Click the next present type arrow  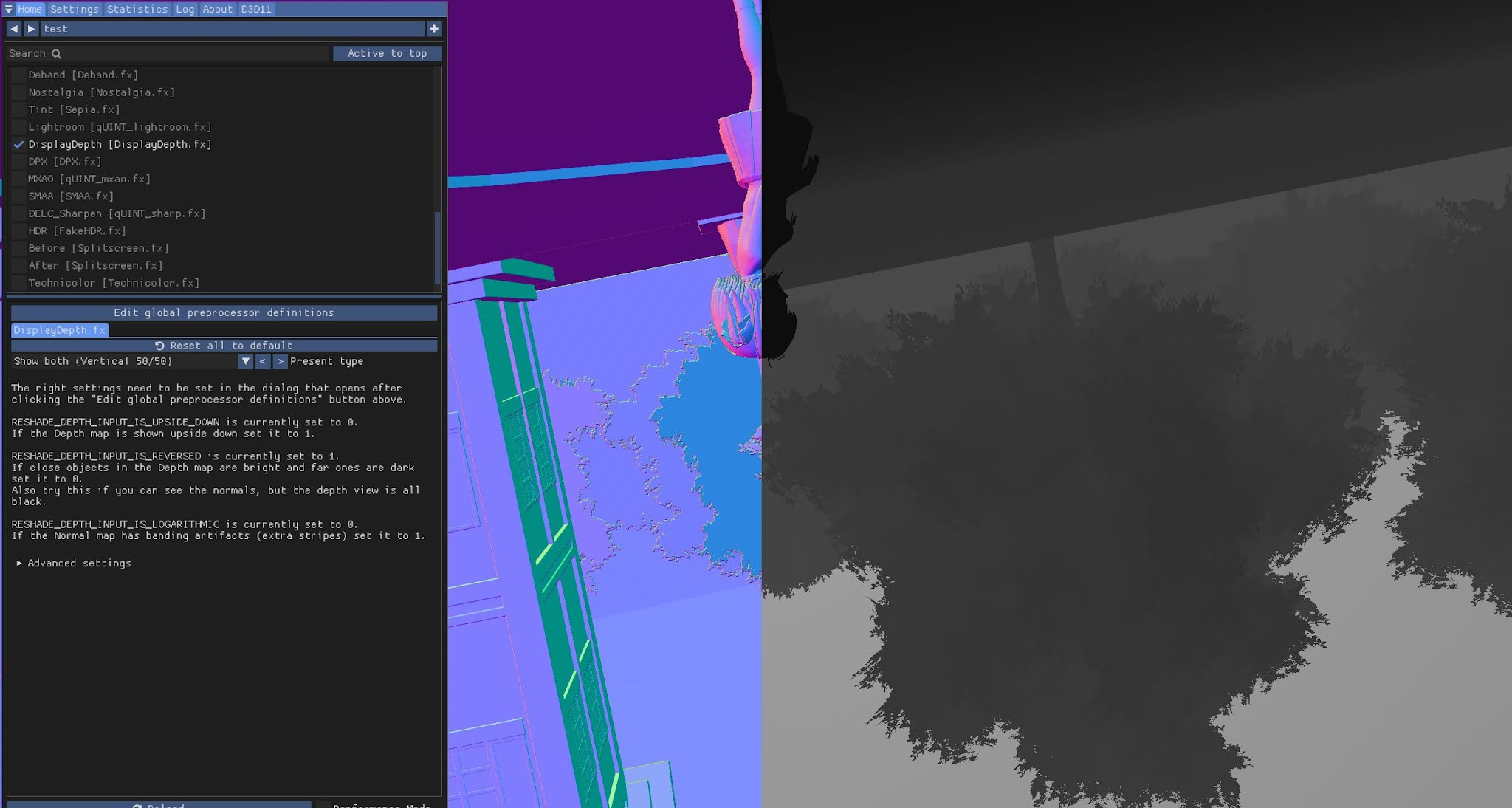click(280, 361)
